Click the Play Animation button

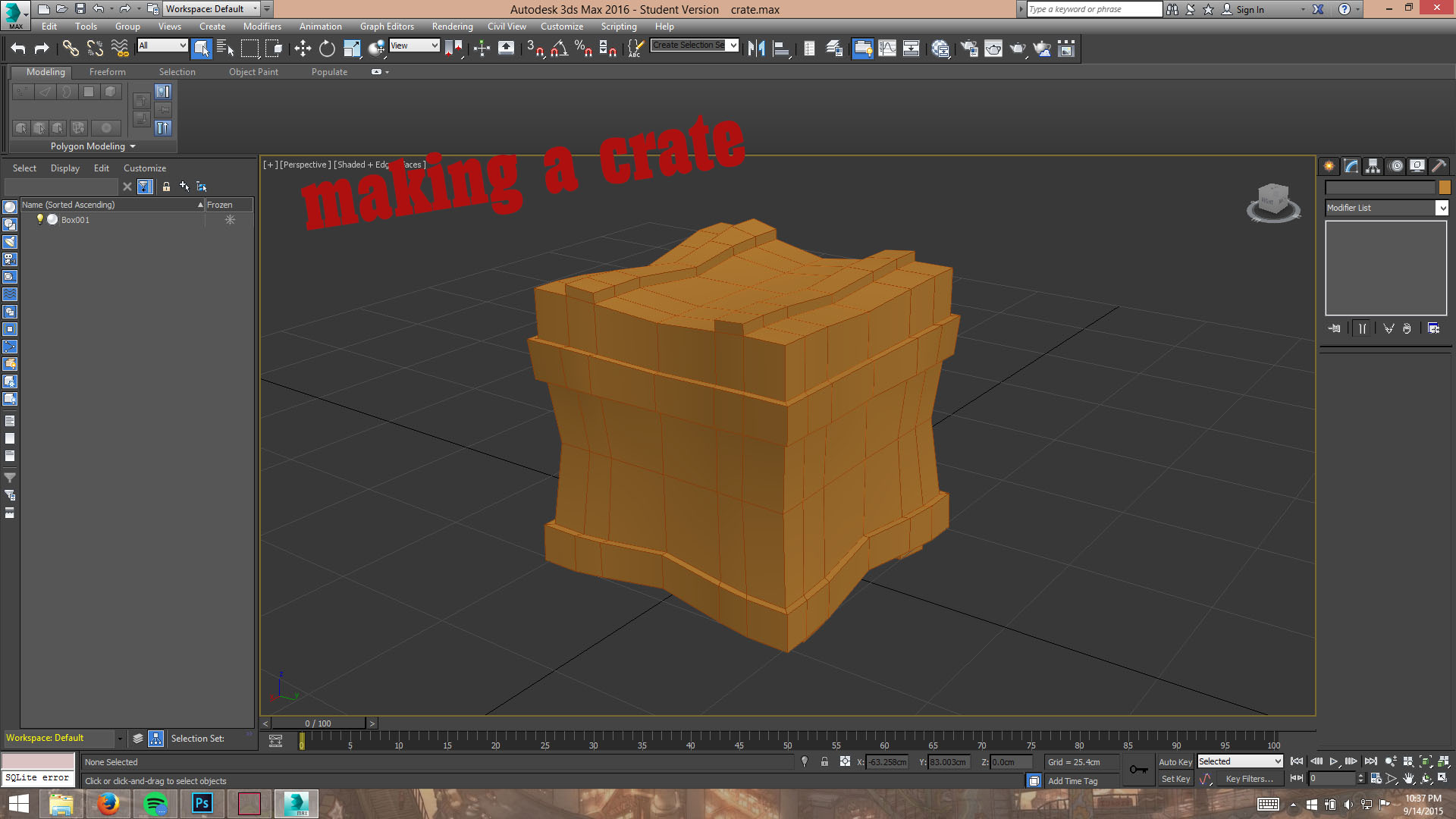[1333, 761]
